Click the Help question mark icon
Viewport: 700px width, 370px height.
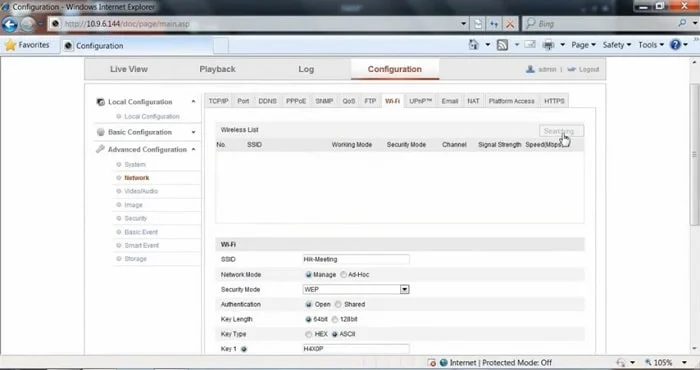(675, 45)
